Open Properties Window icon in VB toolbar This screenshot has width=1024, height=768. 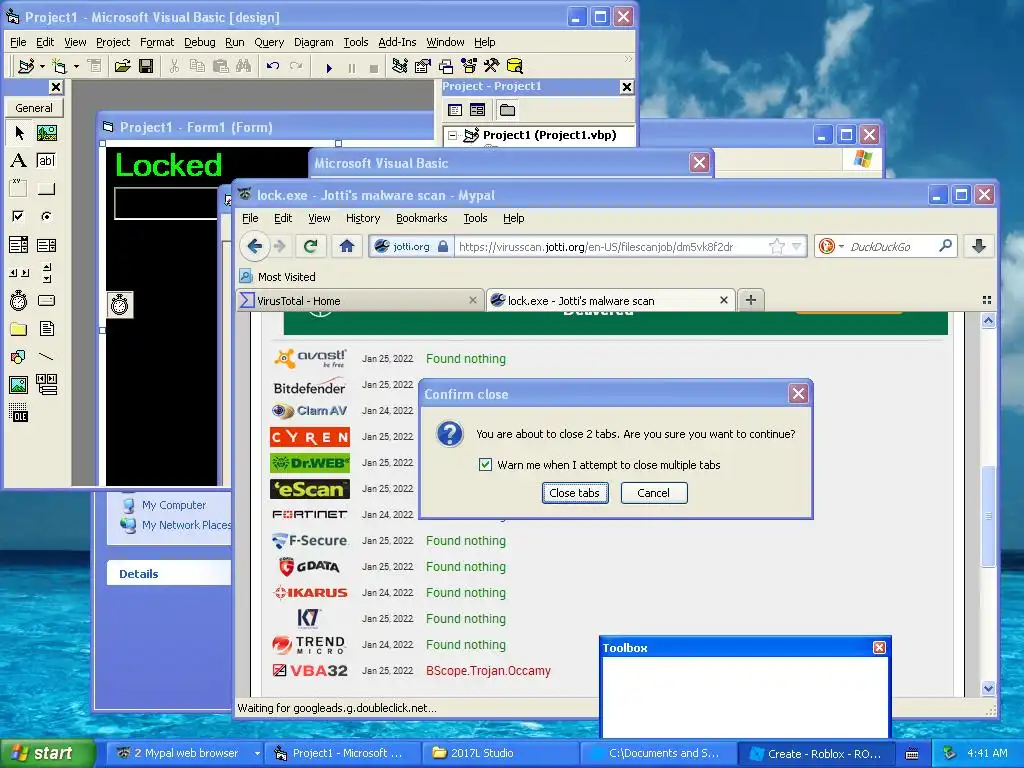coord(423,66)
